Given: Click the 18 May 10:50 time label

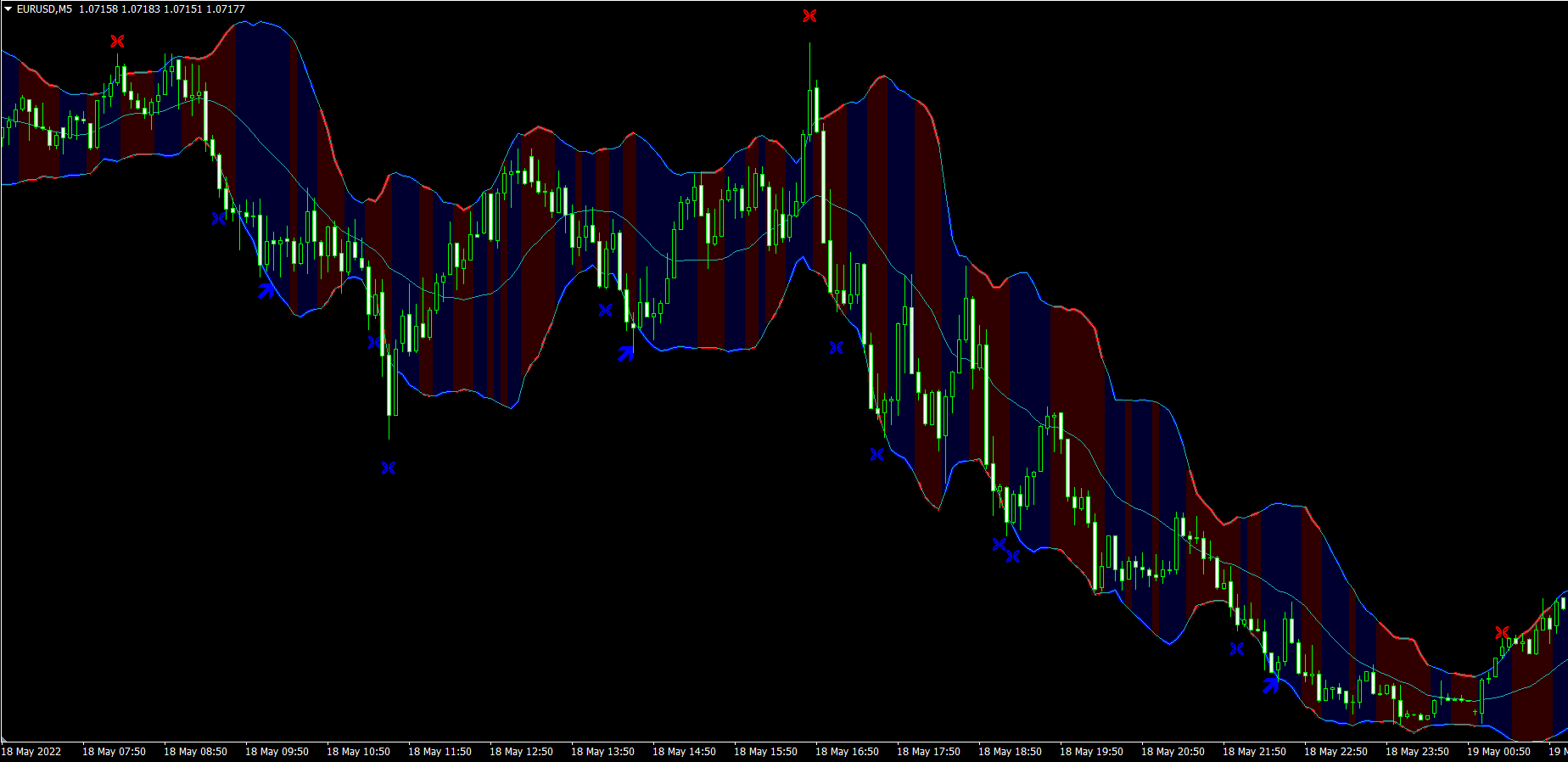Looking at the screenshot, I should coord(358,752).
